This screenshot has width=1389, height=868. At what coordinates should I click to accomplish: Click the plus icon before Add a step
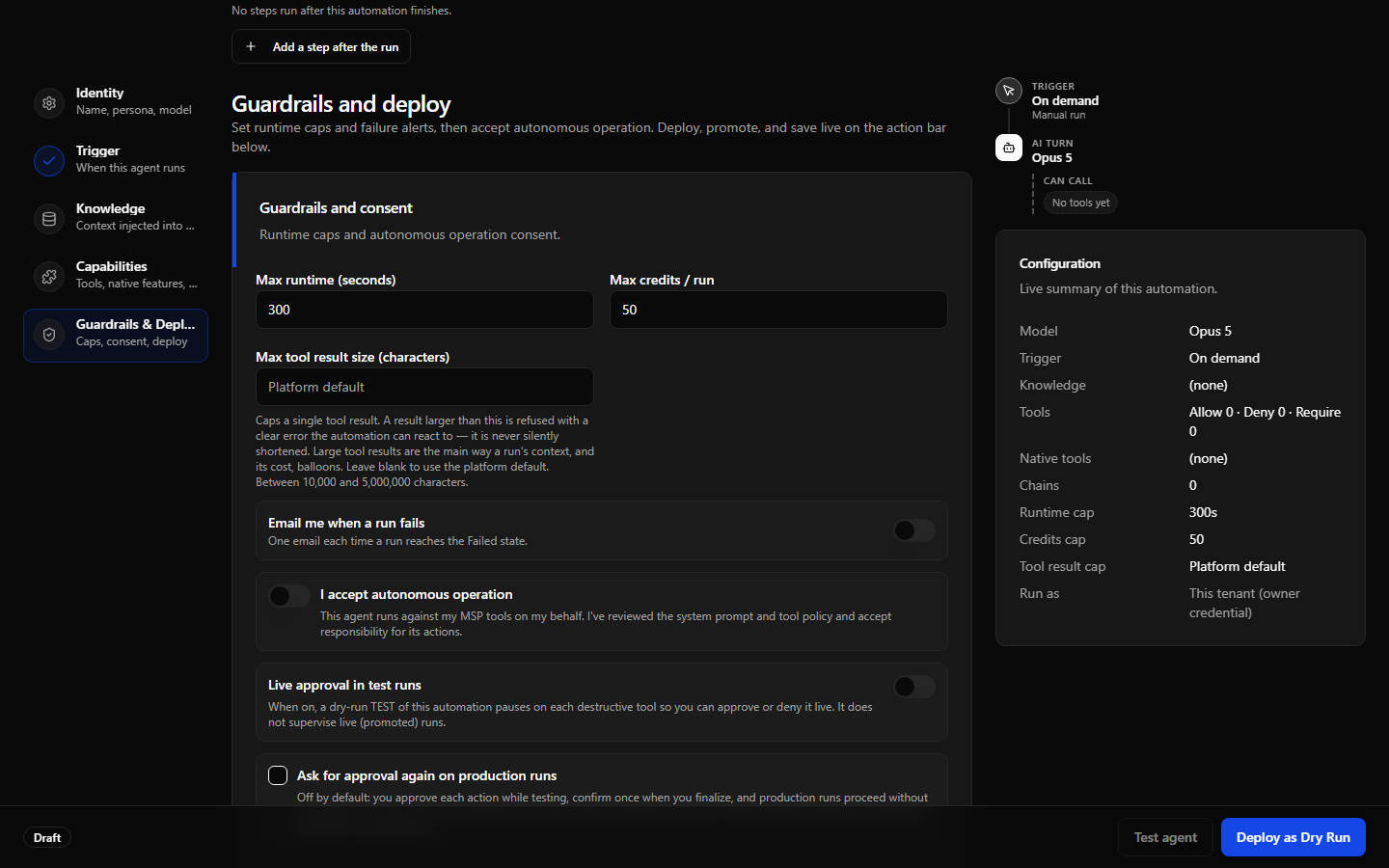coord(251,46)
